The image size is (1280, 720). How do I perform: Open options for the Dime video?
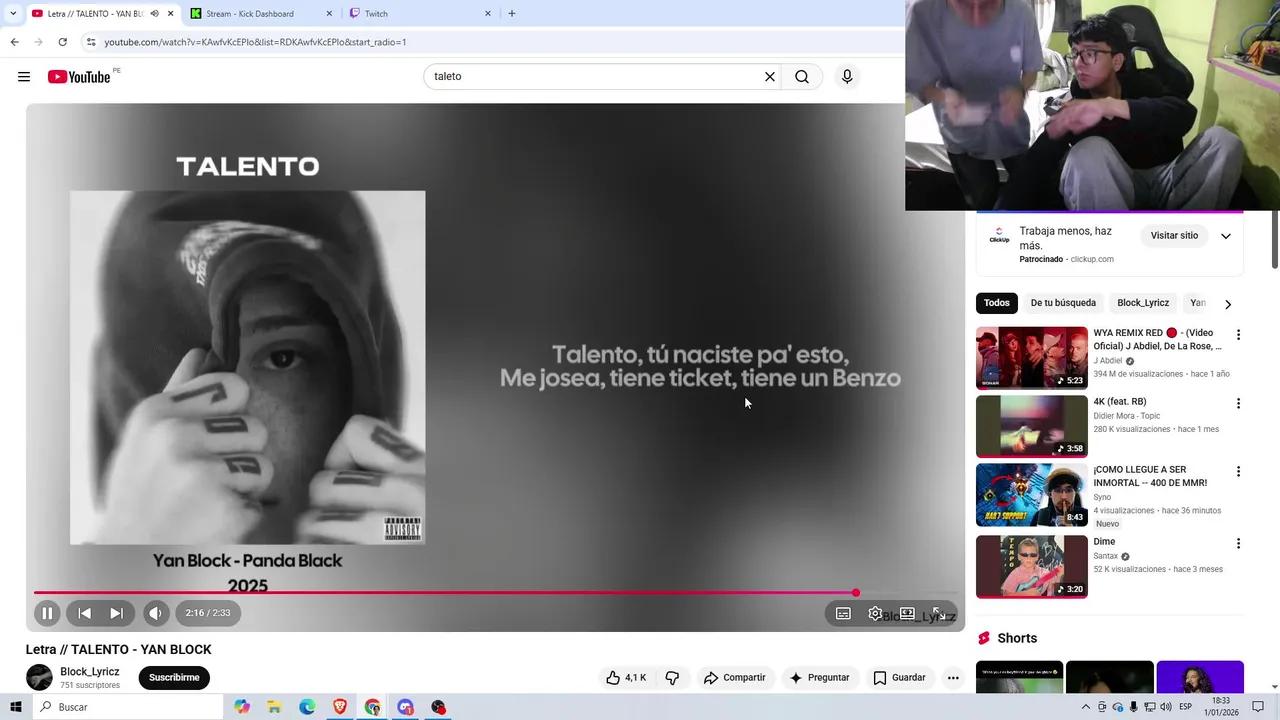tap(1238, 544)
